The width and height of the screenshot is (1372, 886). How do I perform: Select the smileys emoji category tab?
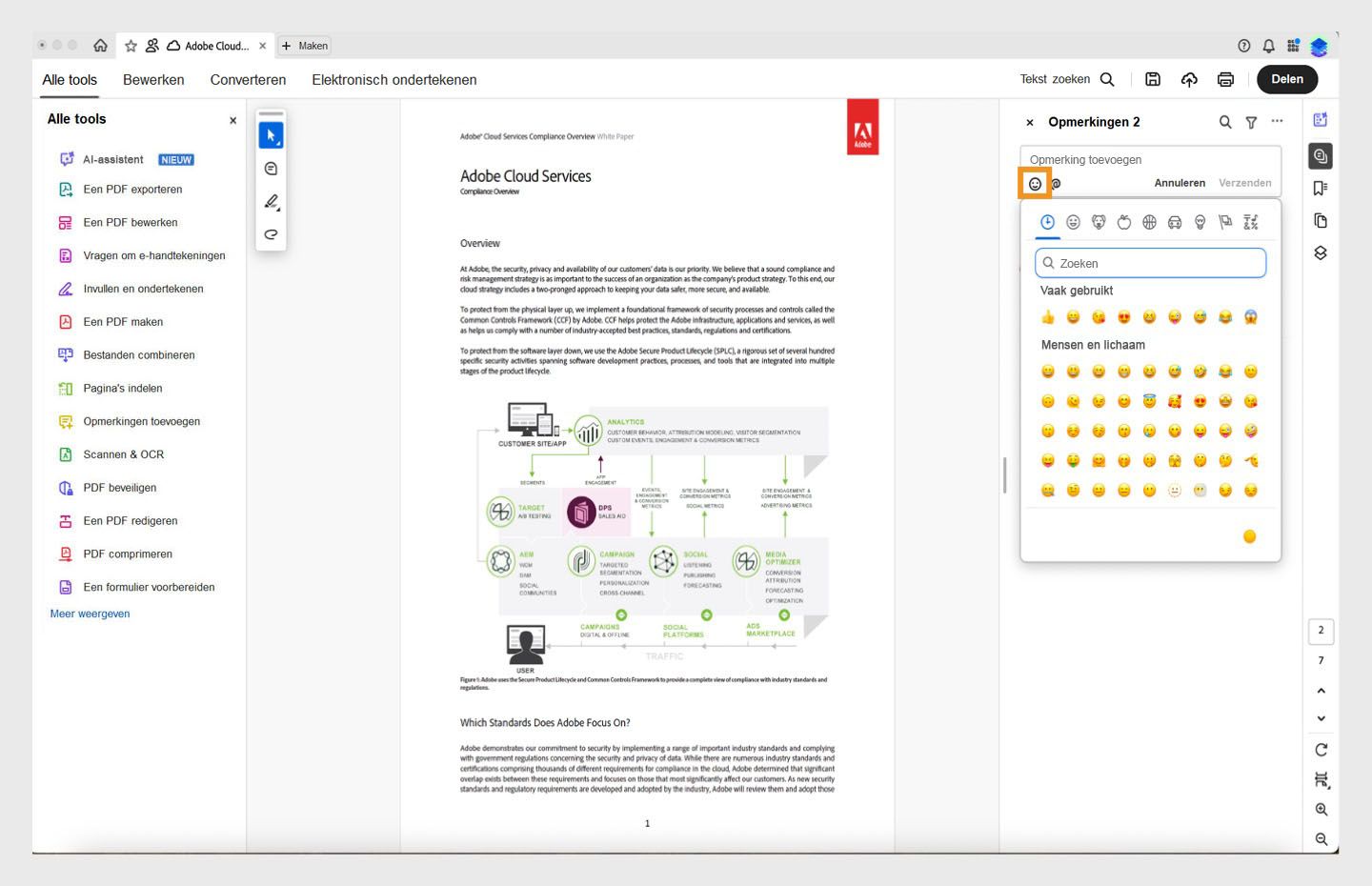click(x=1073, y=223)
